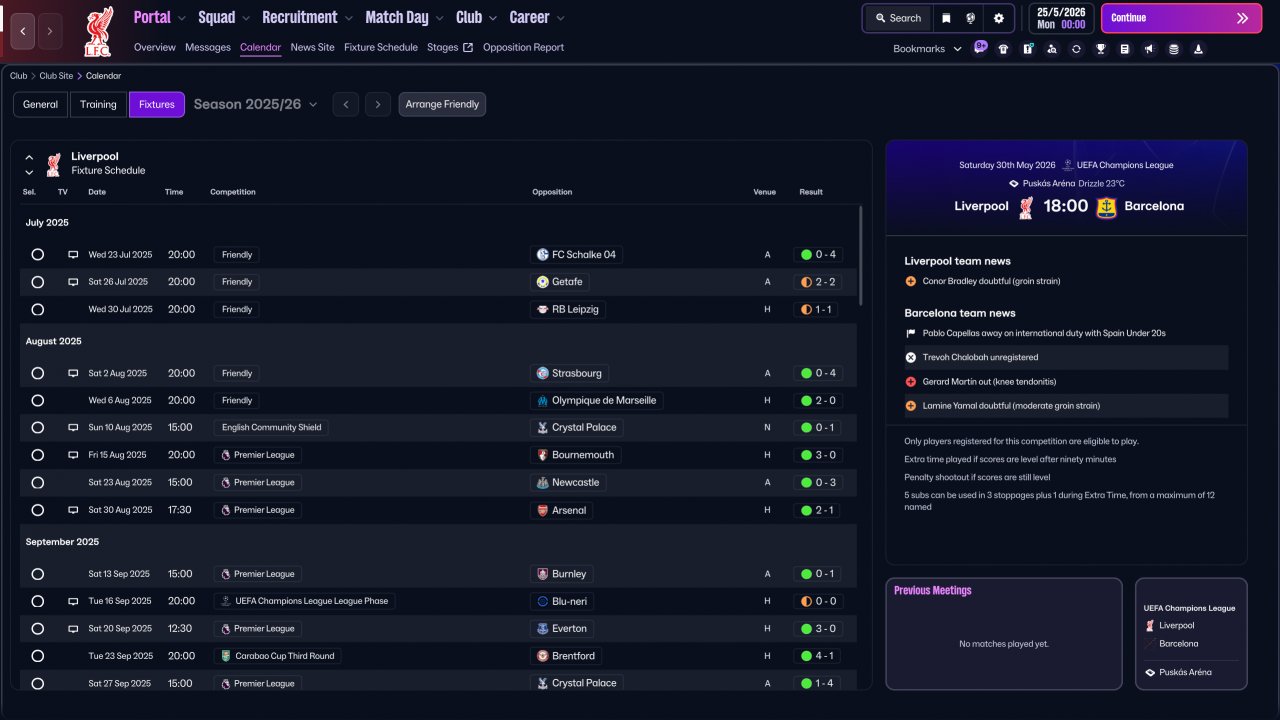Go to next season with right arrow
Viewport: 1280px width, 720px height.
(x=377, y=104)
